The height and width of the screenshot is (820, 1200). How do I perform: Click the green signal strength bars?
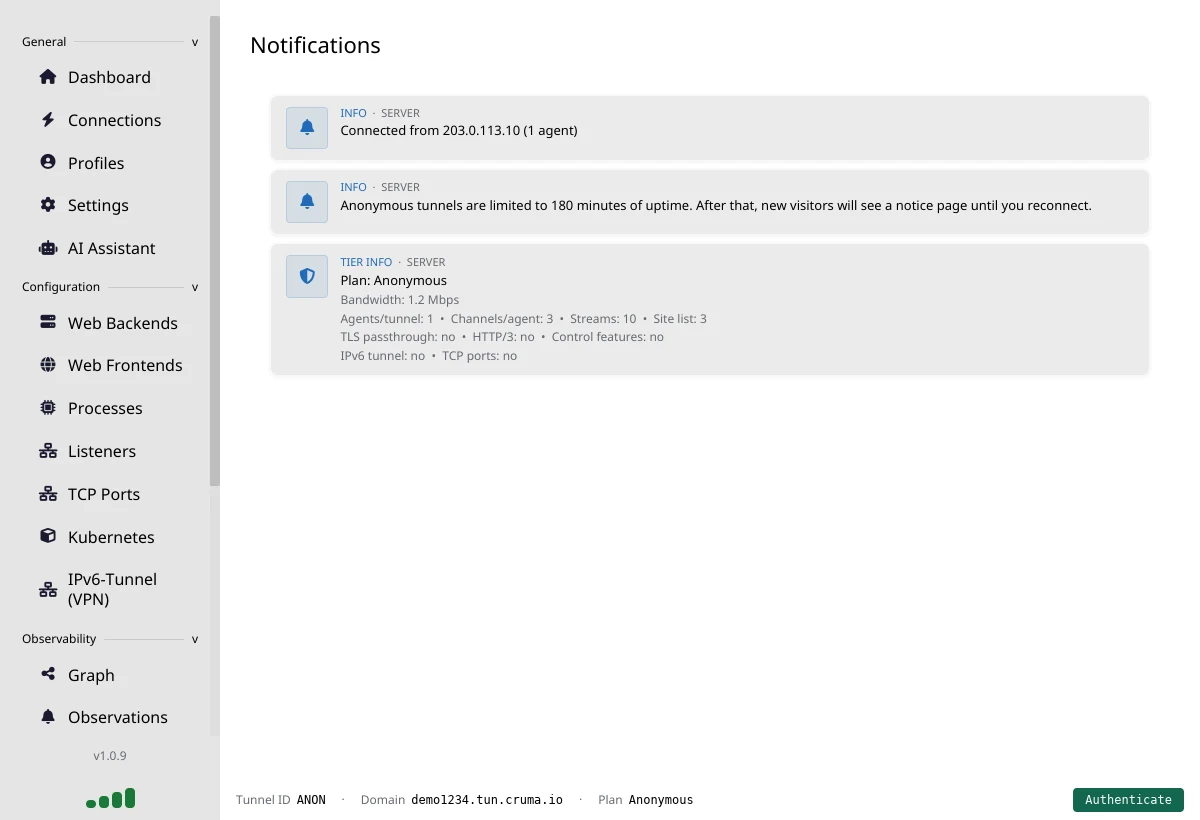(x=110, y=798)
